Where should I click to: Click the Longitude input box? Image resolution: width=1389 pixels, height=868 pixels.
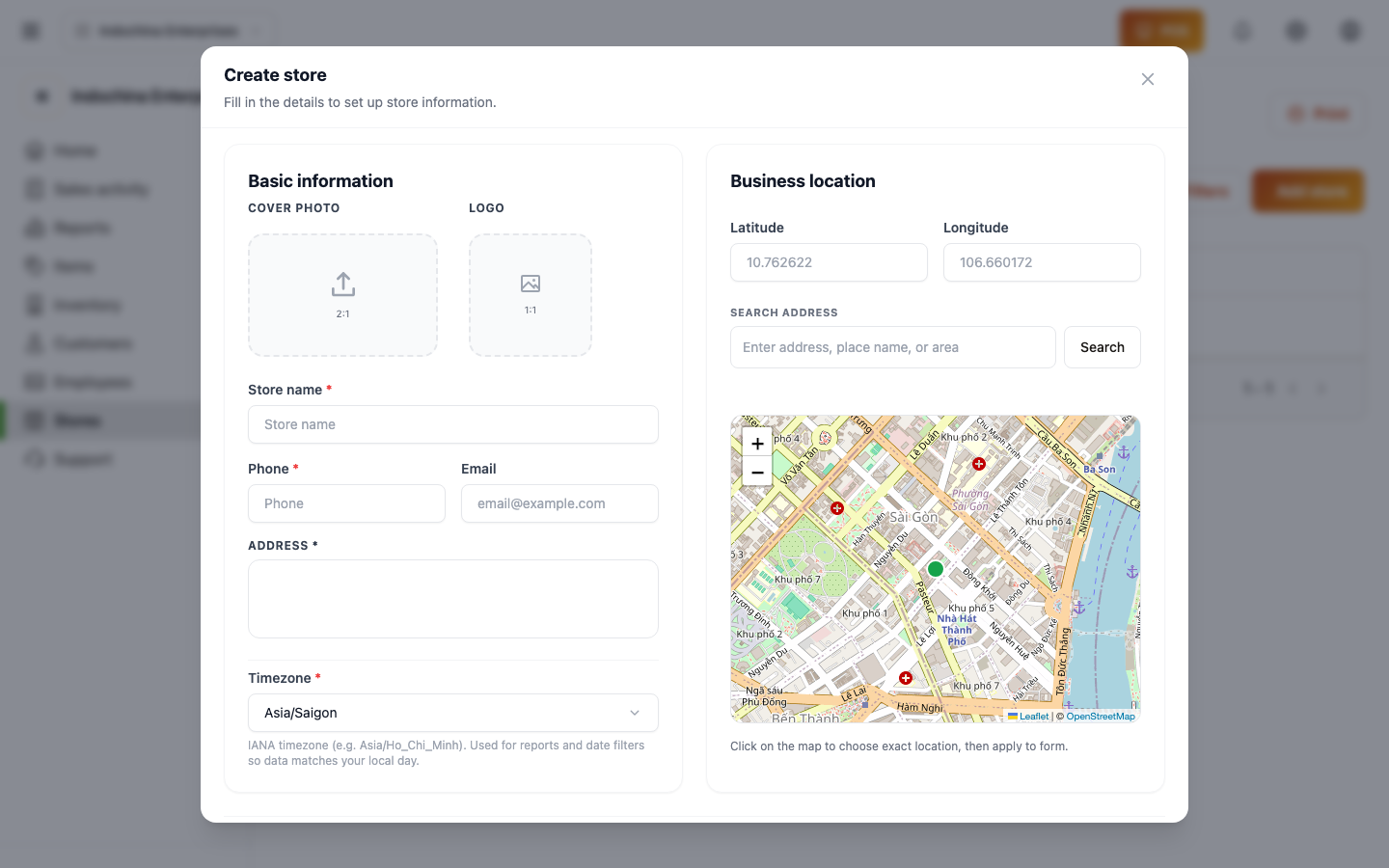(1042, 262)
